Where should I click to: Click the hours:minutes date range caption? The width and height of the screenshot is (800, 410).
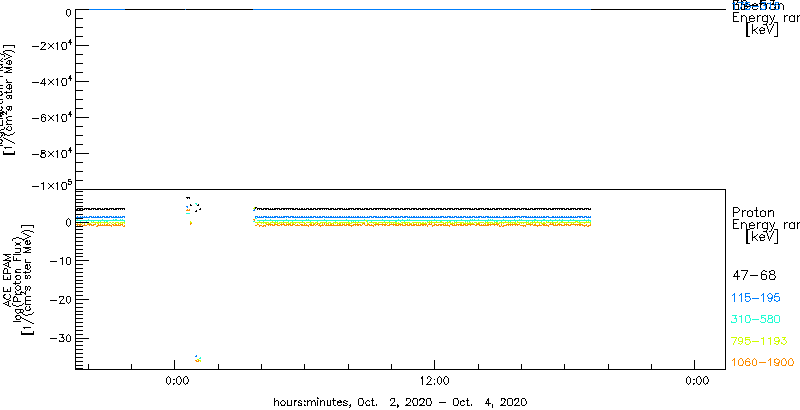pyautogui.click(x=400, y=402)
